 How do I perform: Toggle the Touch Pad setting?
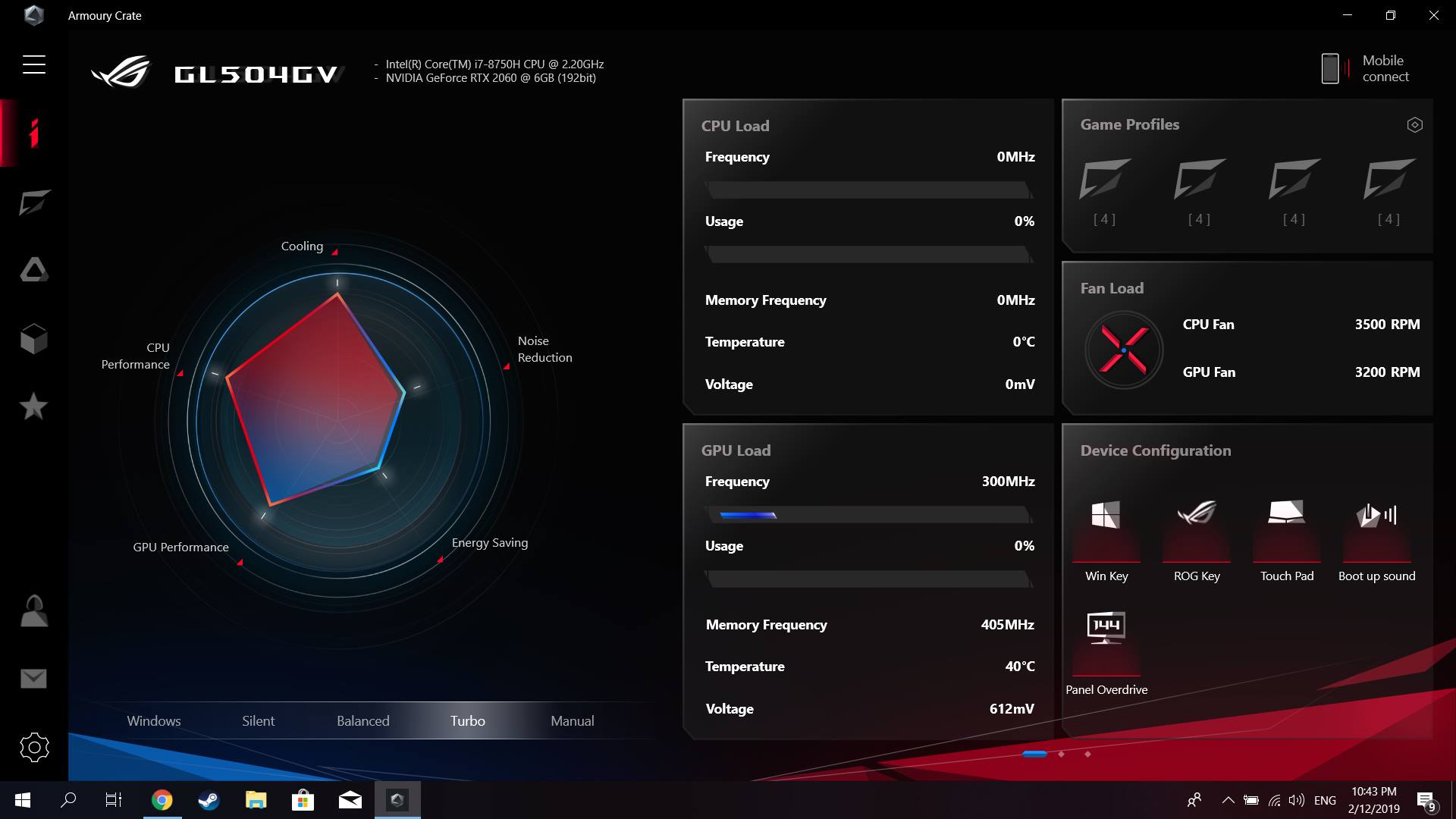click(1287, 540)
